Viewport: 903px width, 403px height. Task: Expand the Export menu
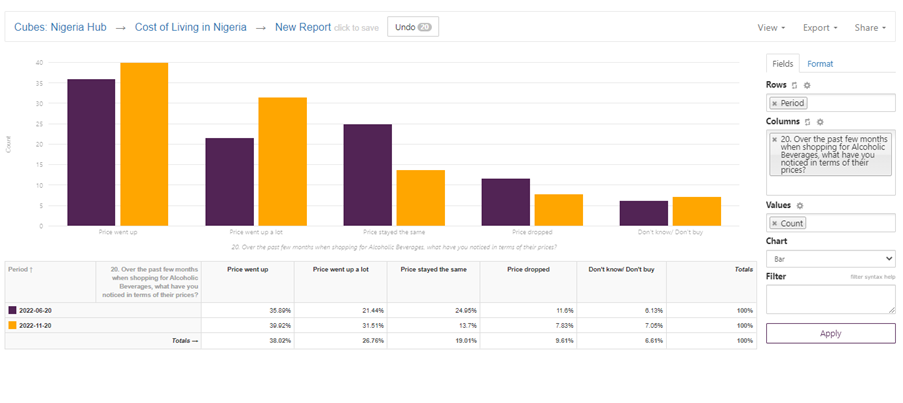(820, 27)
